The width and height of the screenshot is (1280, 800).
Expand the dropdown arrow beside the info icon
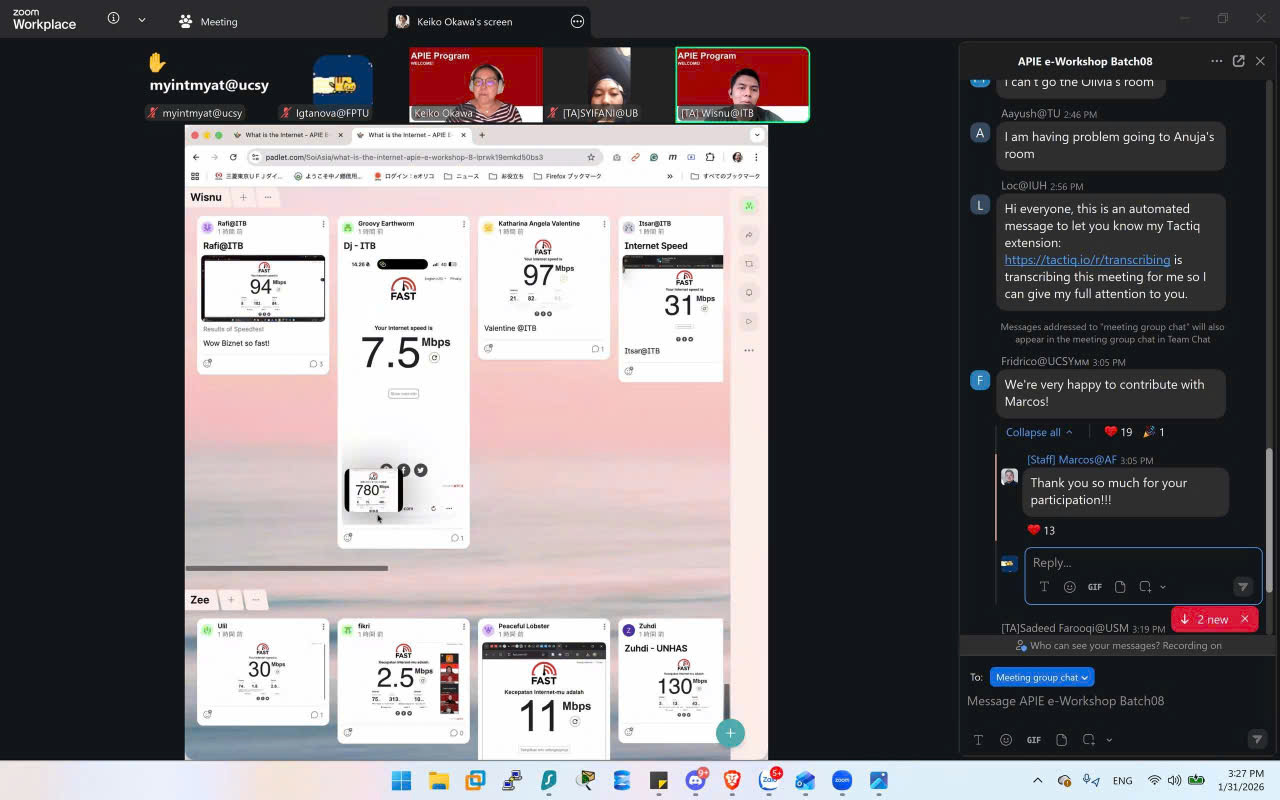click(x=142, y=19)
